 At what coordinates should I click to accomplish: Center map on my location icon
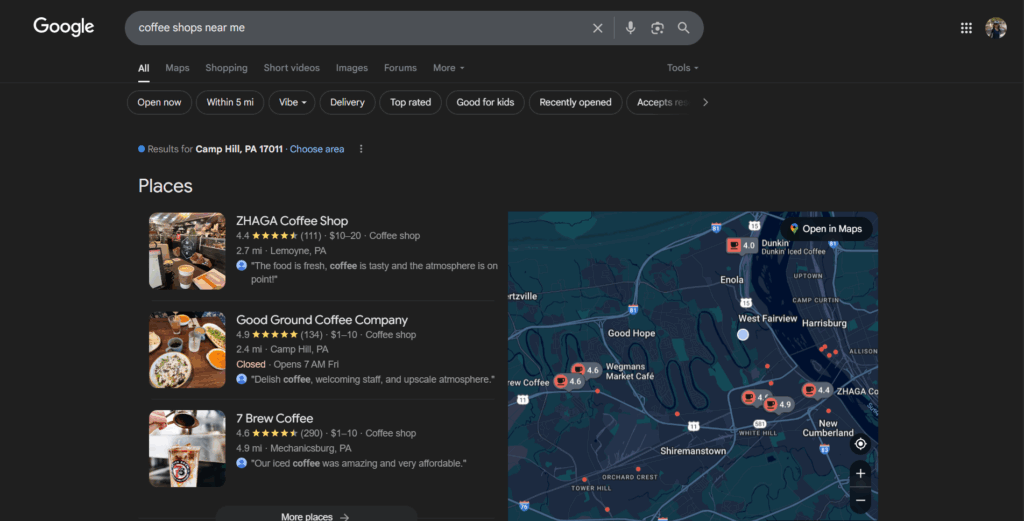[860, 444]
